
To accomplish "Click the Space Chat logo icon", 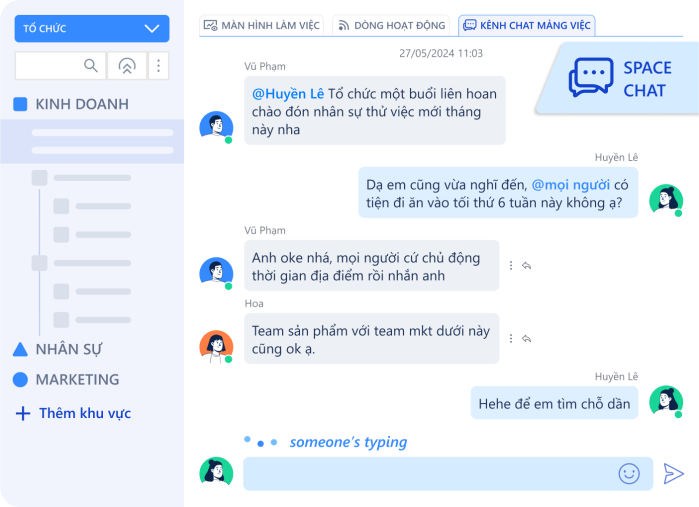I will 591,77.
